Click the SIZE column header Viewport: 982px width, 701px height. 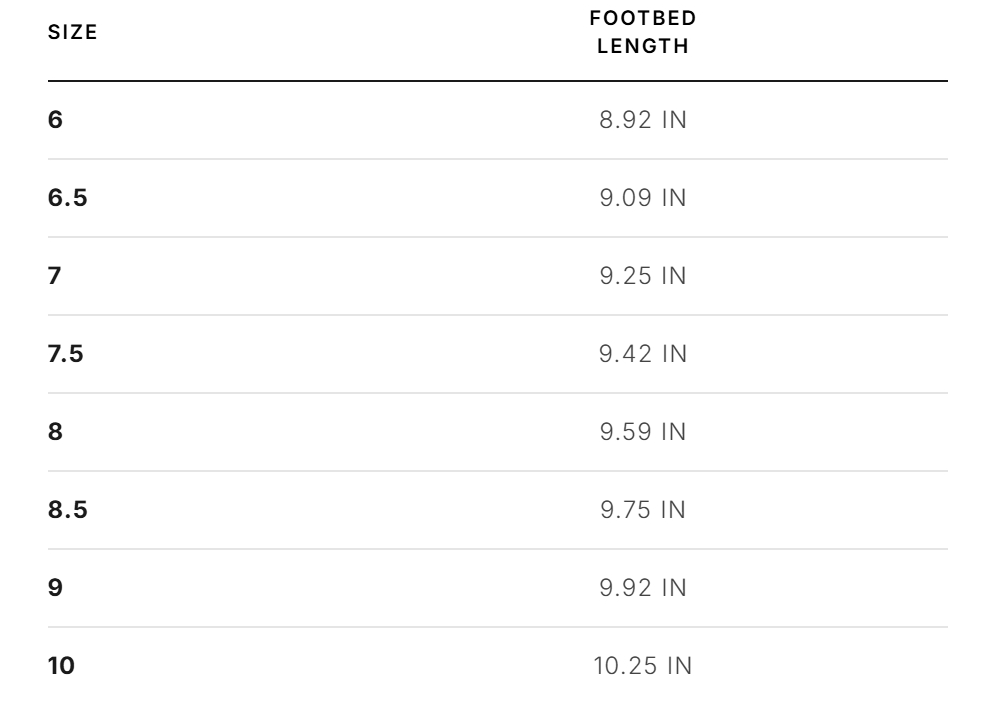[73, 32]
